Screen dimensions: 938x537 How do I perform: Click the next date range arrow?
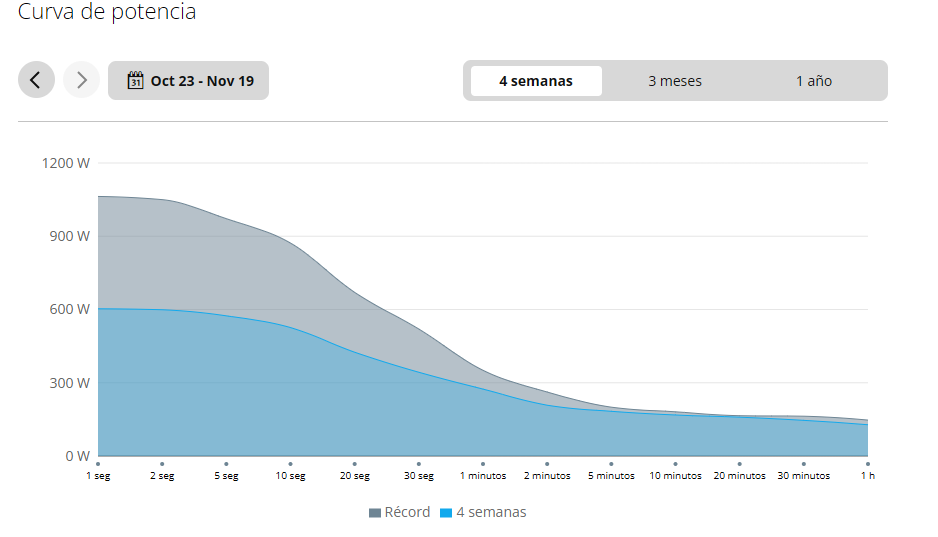pyautogui.click(x=82, y=81)
